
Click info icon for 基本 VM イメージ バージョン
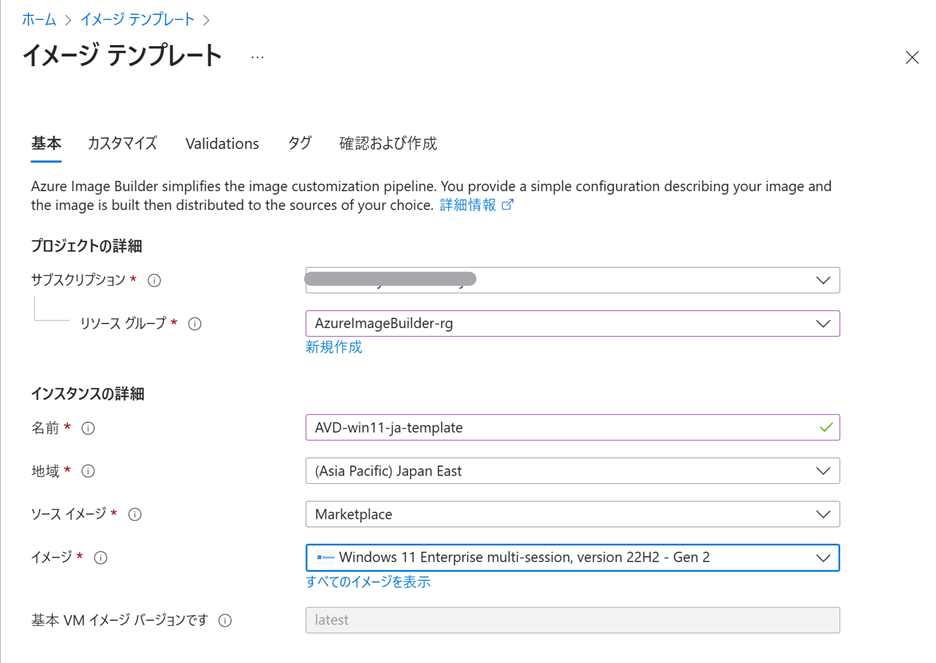coord(225,621)
